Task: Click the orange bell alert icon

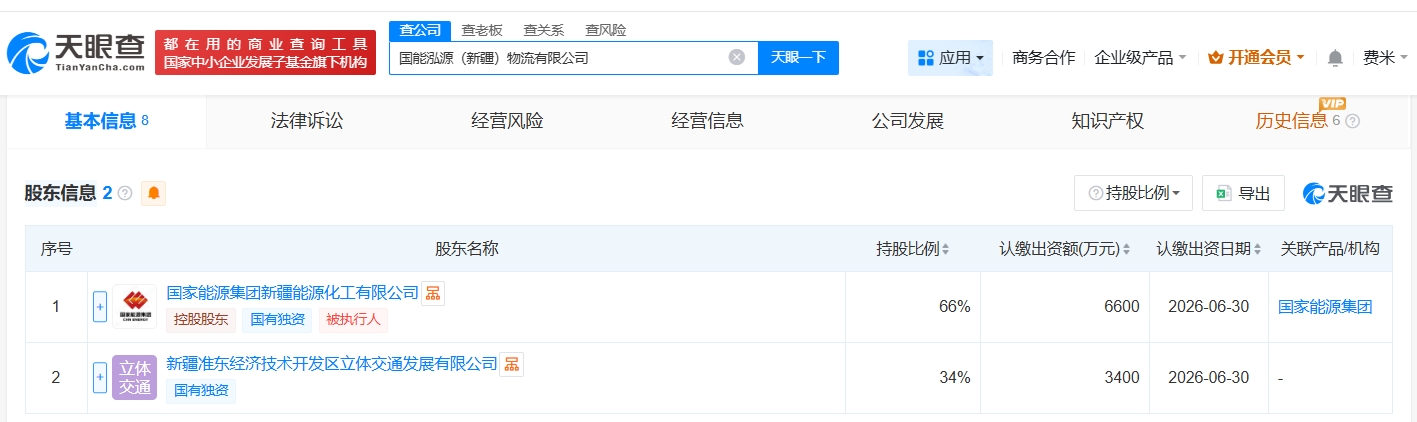Action: point(153,193)
